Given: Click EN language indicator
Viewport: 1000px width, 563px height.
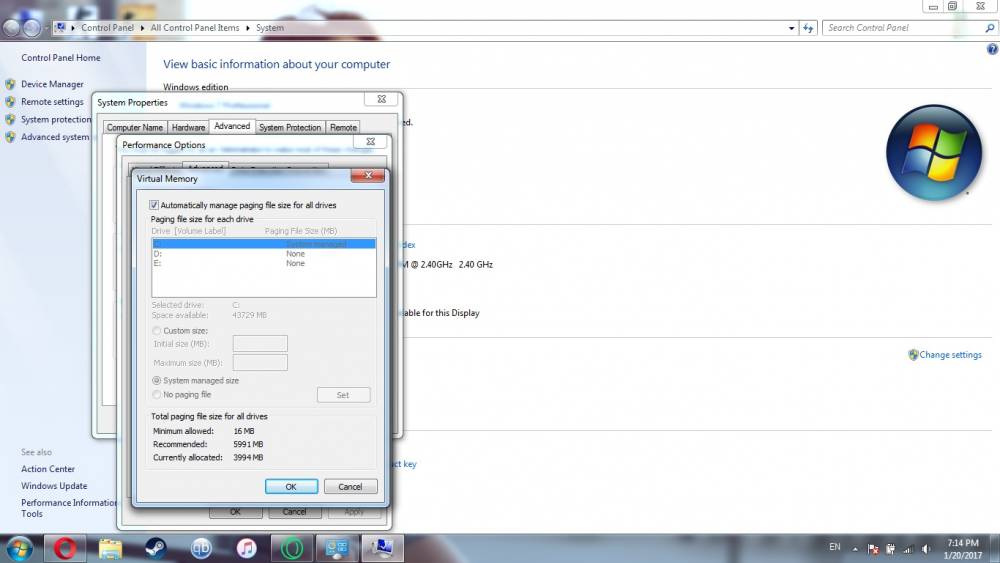Looking at the screenshot, I should 835,547.
